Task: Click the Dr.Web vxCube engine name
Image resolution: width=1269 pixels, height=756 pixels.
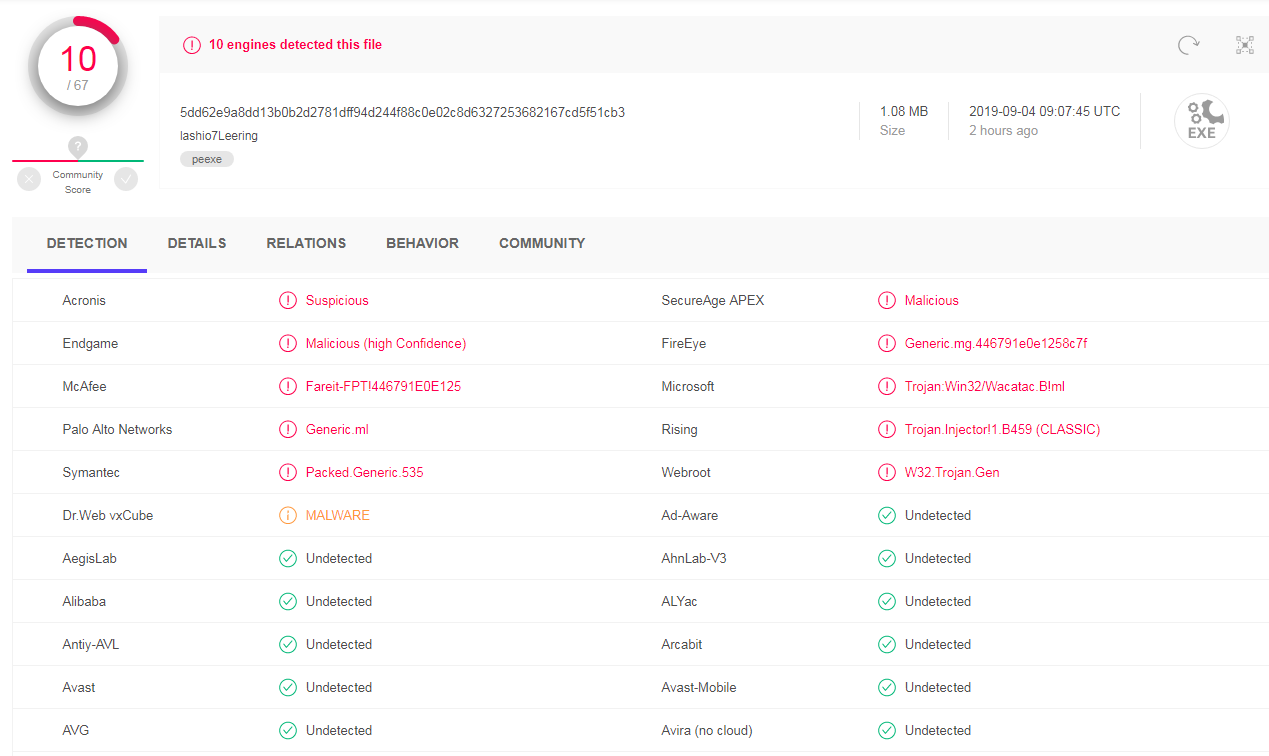Action: click(108, 515)
